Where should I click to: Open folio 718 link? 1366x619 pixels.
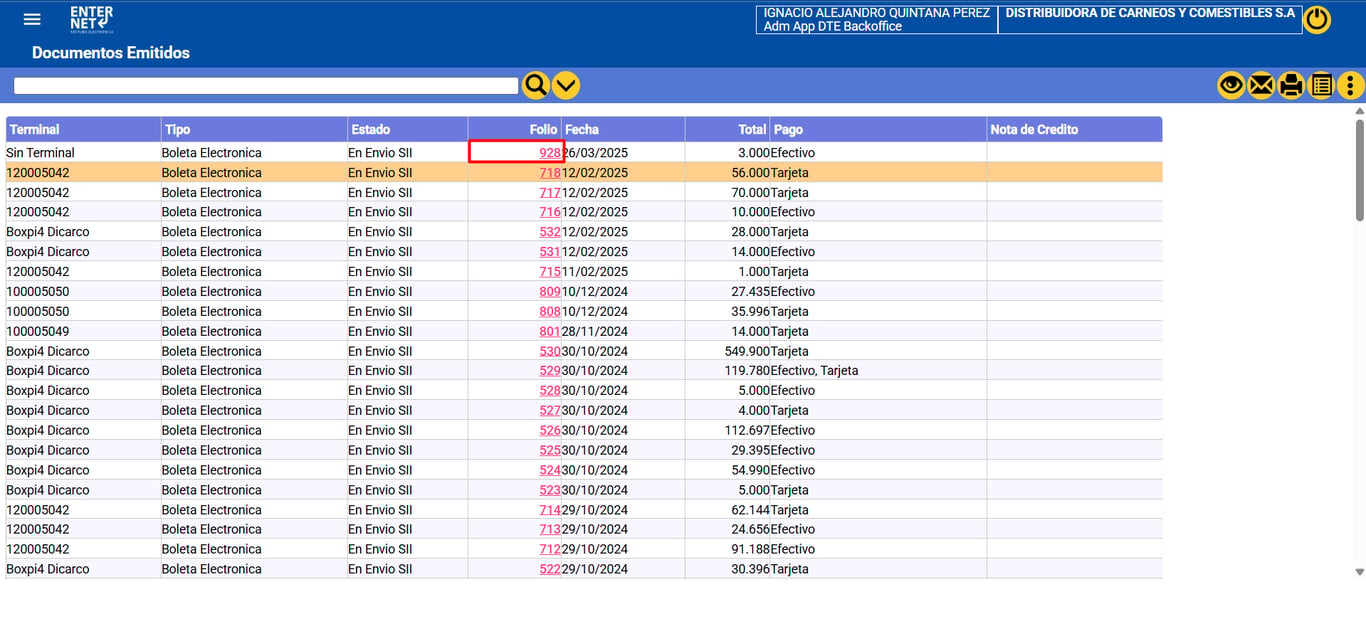coord(550,173)
